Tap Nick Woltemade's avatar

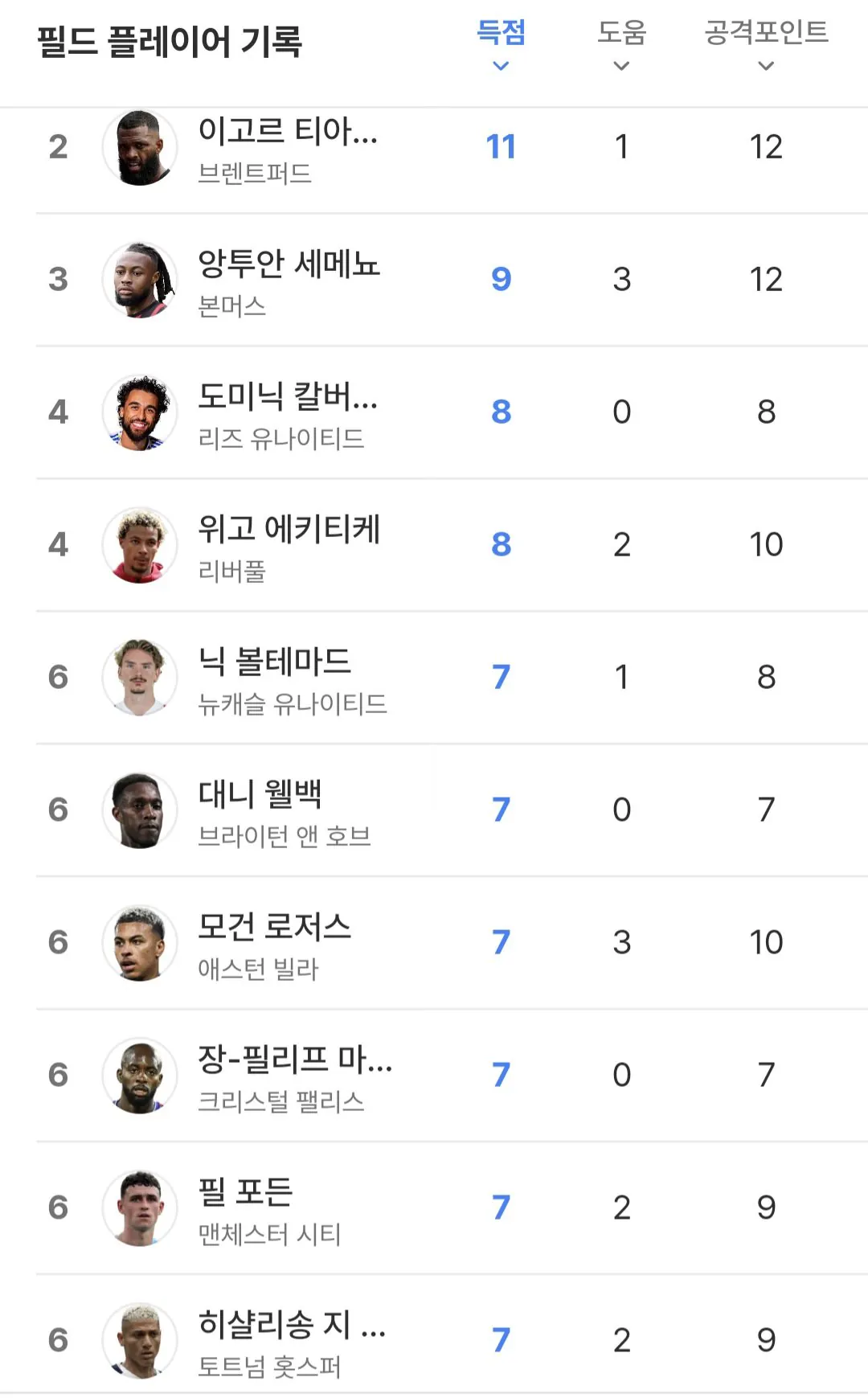(x=140, y=678)
